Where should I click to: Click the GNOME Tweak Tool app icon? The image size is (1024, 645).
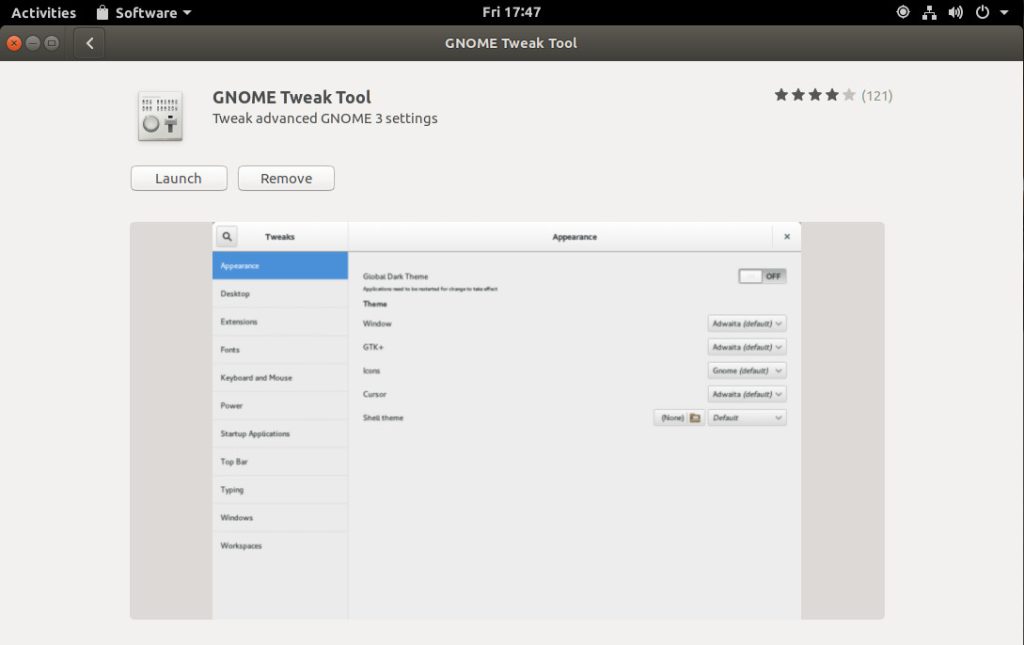[159, 116]
